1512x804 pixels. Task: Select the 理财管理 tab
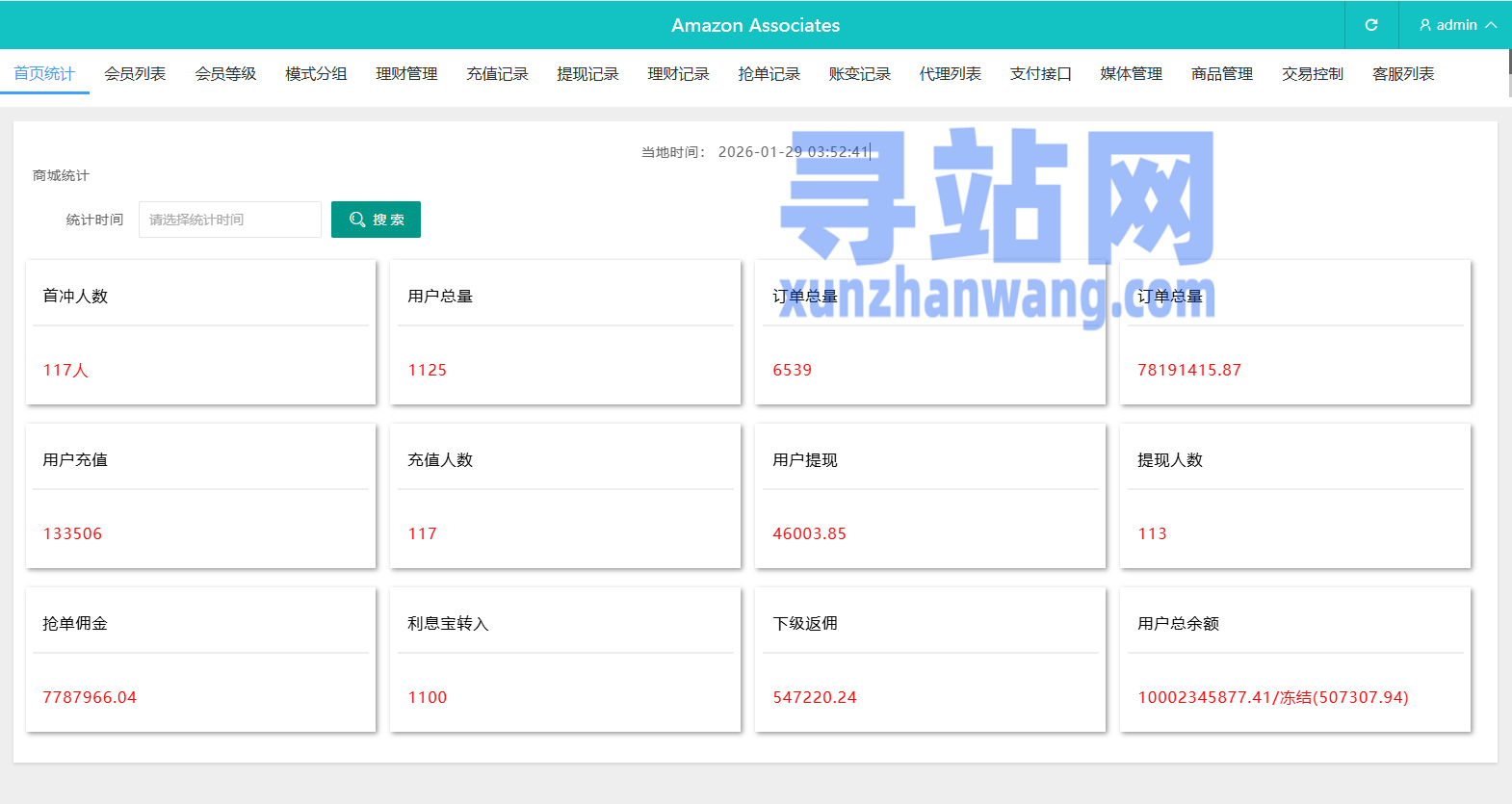point(406,74)
